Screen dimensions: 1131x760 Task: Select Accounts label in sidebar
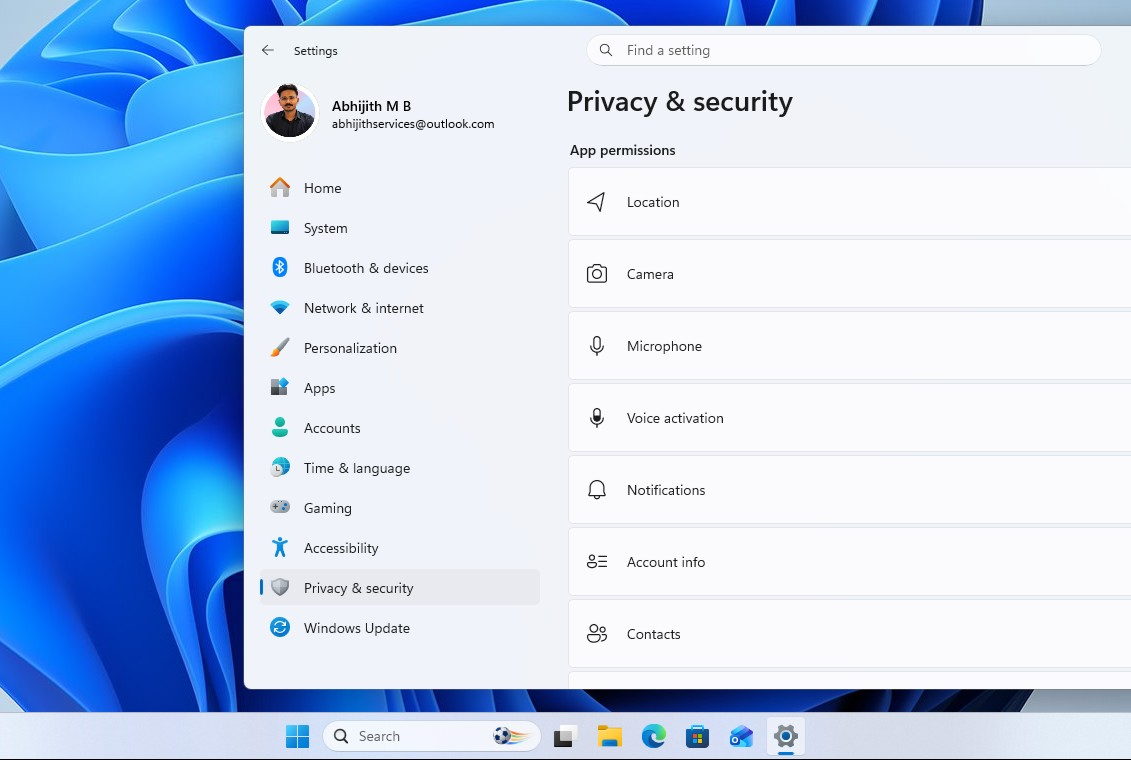point(332,428)
